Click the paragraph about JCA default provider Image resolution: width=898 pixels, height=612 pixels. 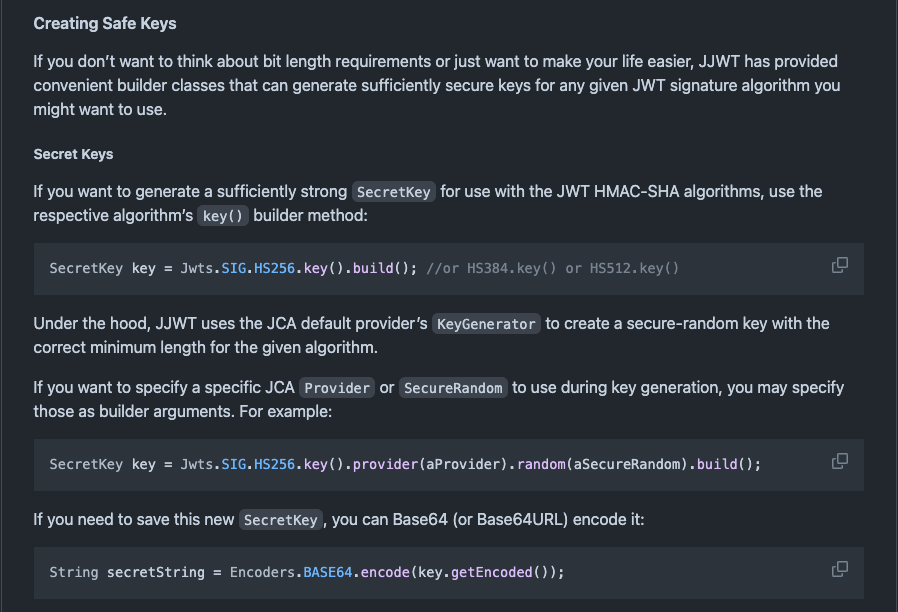(x=431, y=335)
